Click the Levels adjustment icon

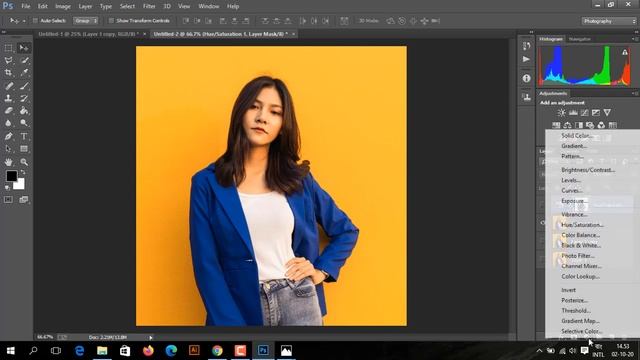click(573, 113)
